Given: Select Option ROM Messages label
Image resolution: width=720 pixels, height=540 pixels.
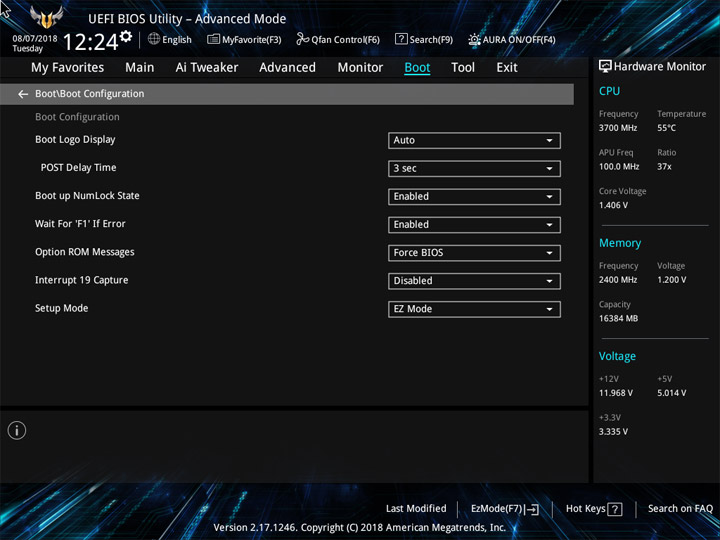Looking at the screenshot, I should click(85, 252).
